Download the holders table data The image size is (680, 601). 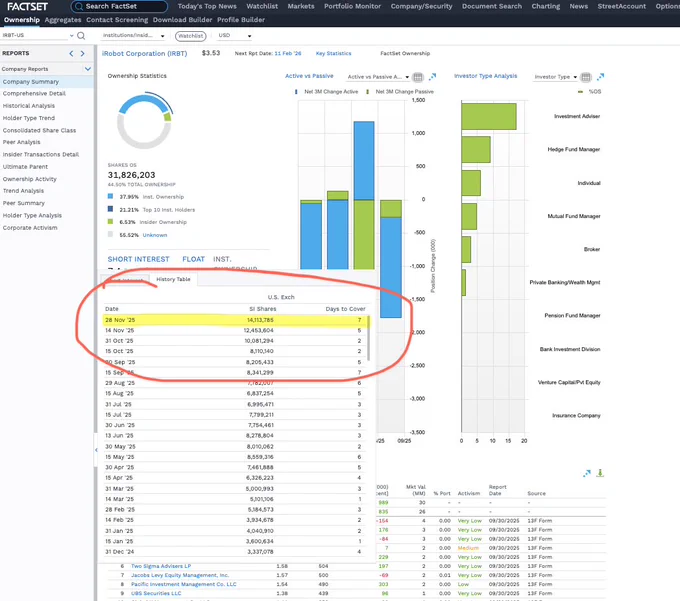600,473
